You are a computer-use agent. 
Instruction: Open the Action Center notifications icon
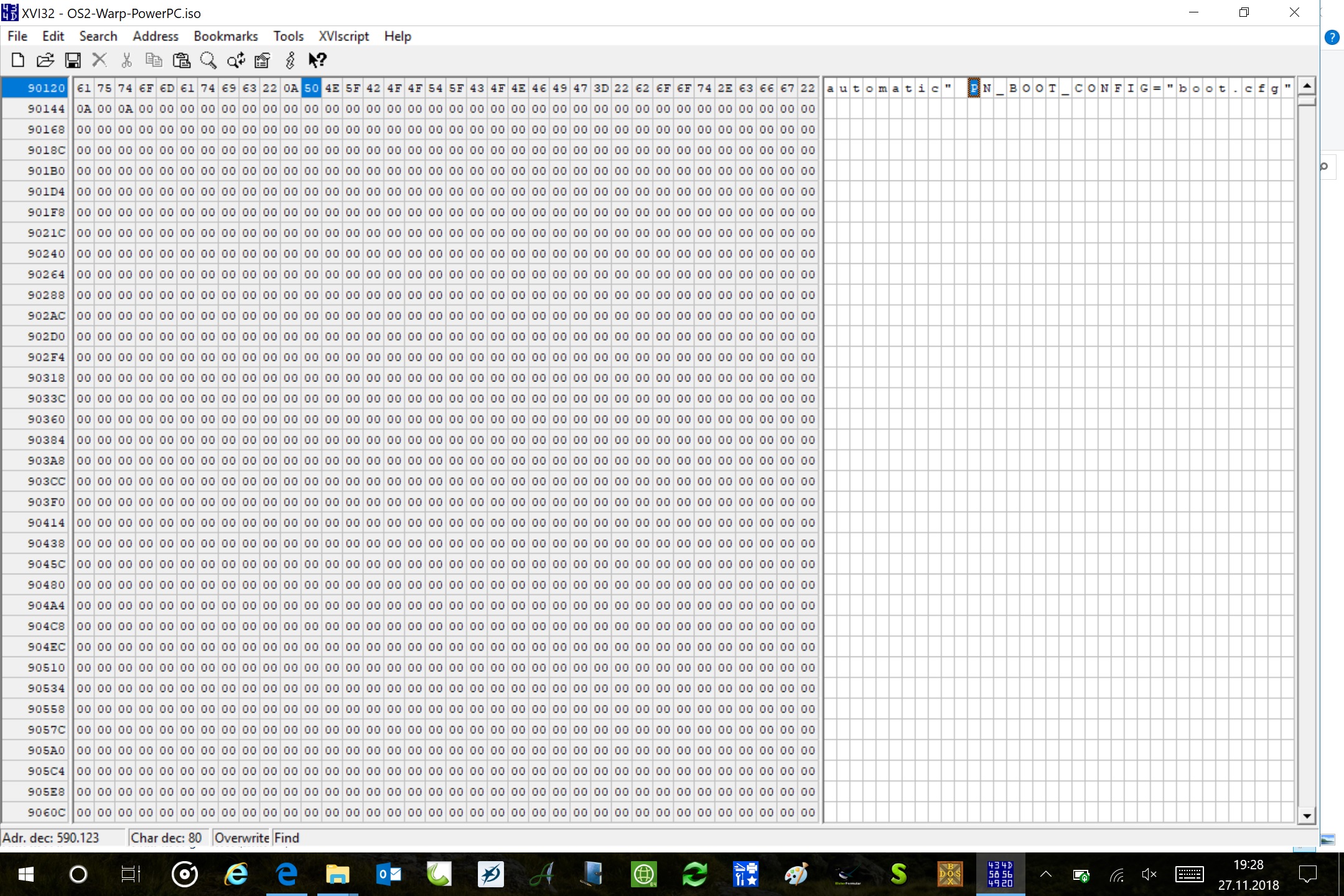(1308, 875)
